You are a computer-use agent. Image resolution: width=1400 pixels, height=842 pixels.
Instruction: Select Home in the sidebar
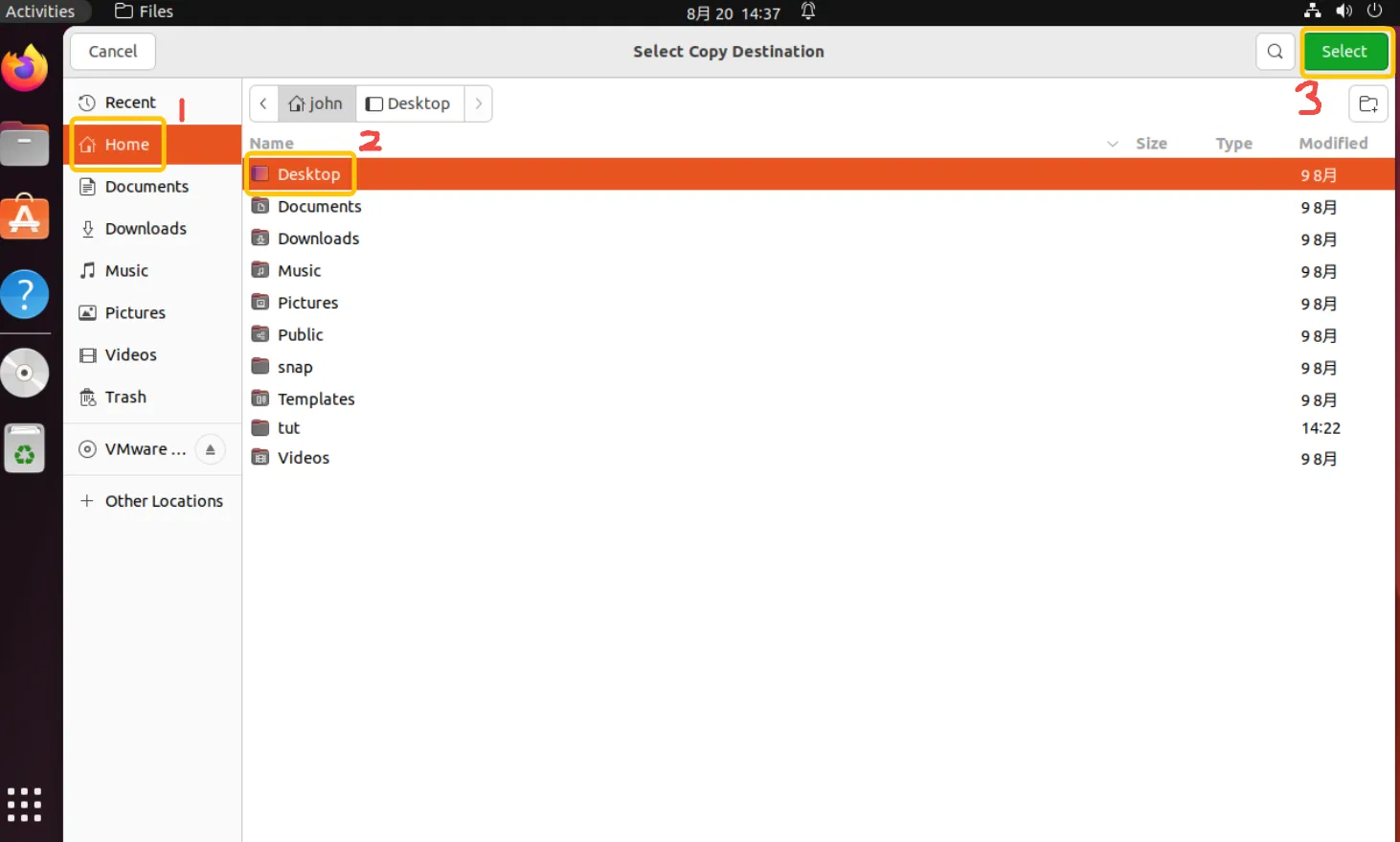pos(153,145)
